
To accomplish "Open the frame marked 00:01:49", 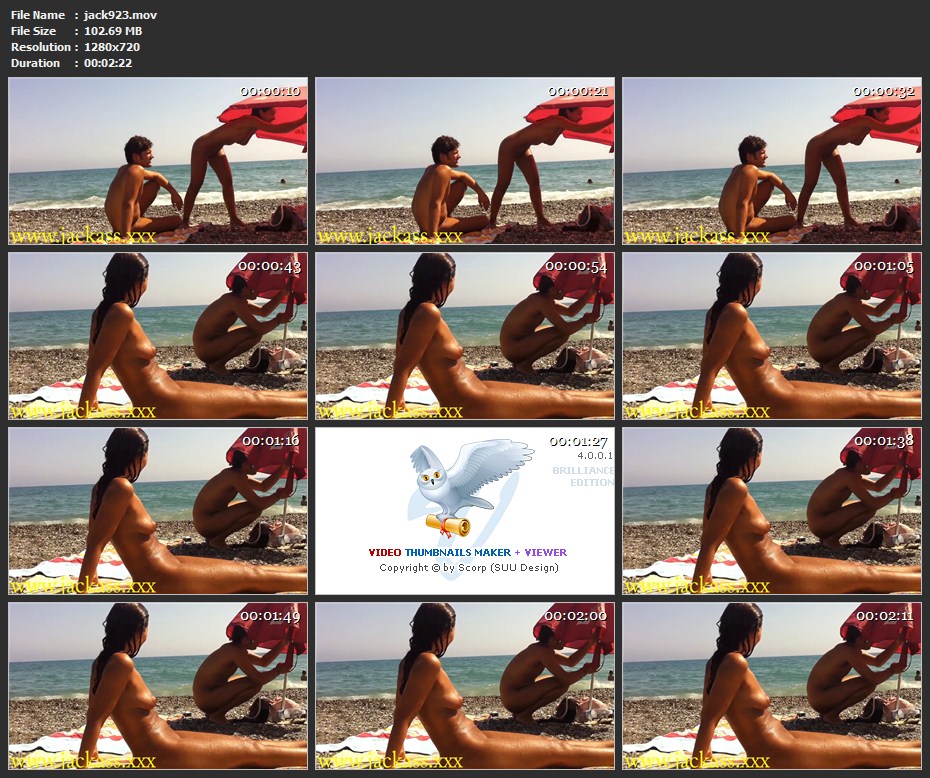I will 158,686.
